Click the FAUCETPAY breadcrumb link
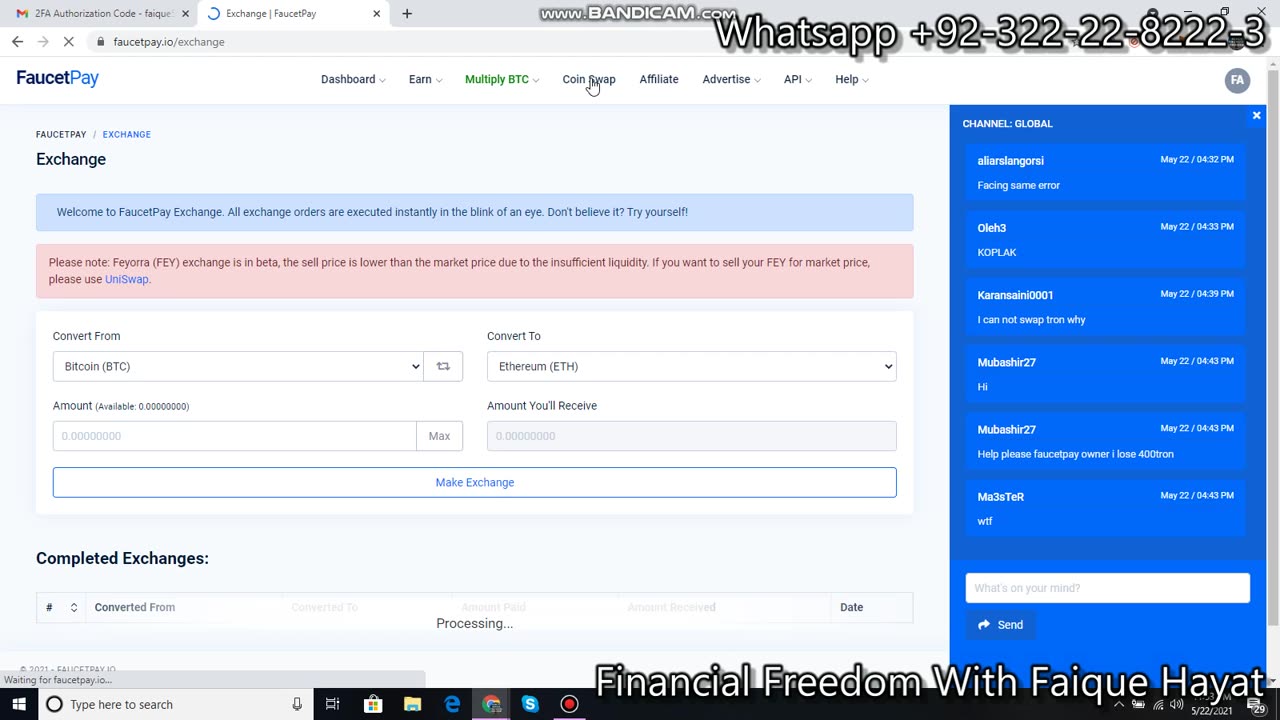This screenshot has height=720, width=1280. click(x=61, y=134)
